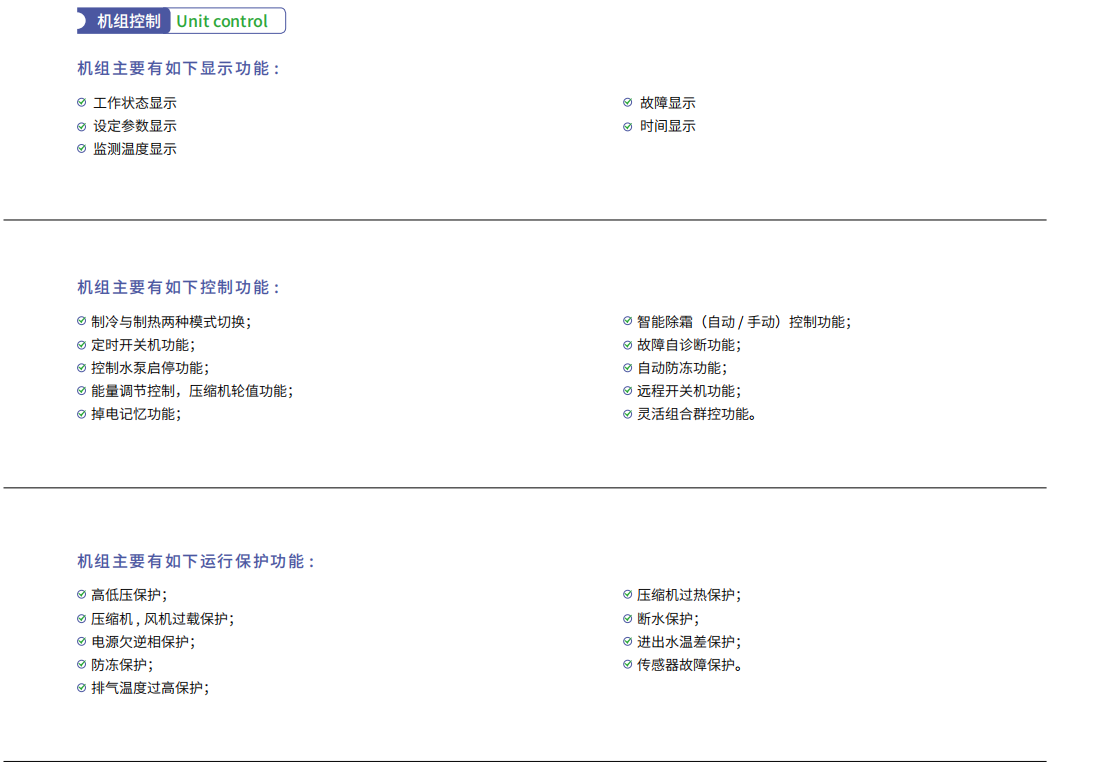Image resolution: width=1100 pixels, height=767 pixels.
Task: Click the check icon beside 故障显示
Action: [x=628, y=103]
